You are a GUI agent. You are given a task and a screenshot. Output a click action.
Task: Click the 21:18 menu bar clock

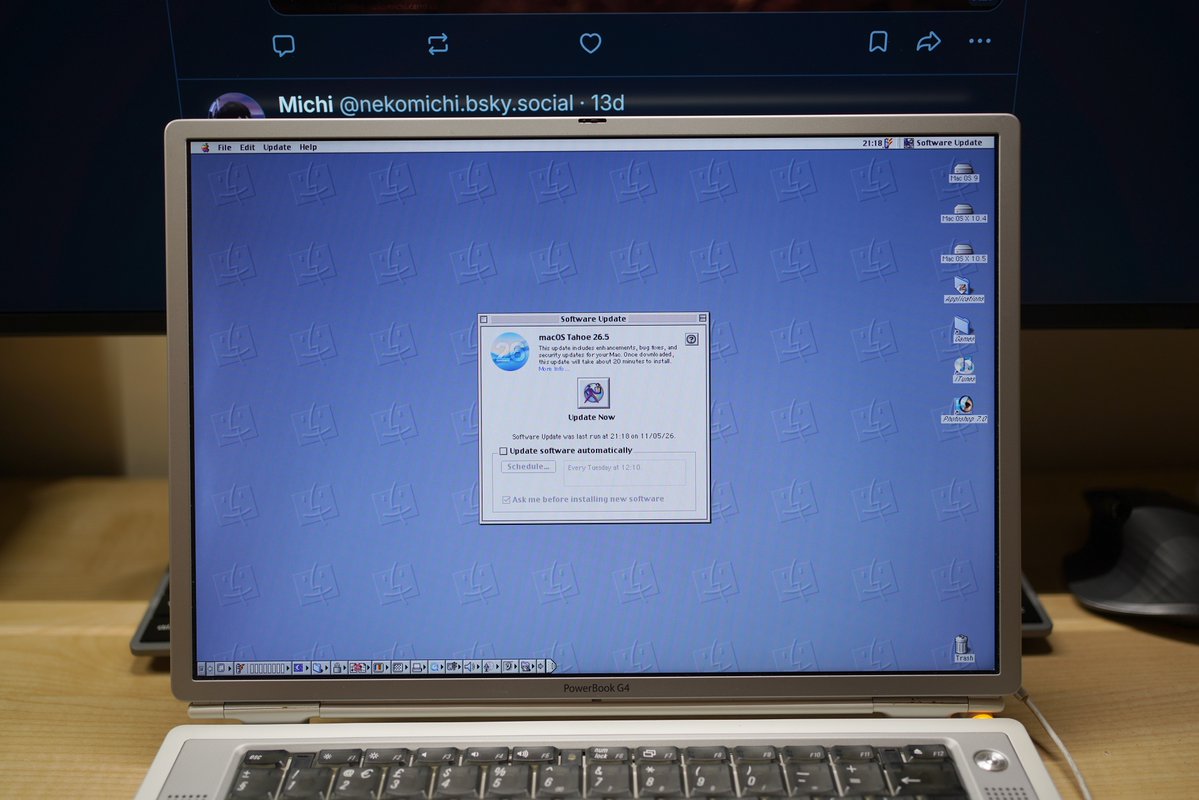tap(872, 143)
